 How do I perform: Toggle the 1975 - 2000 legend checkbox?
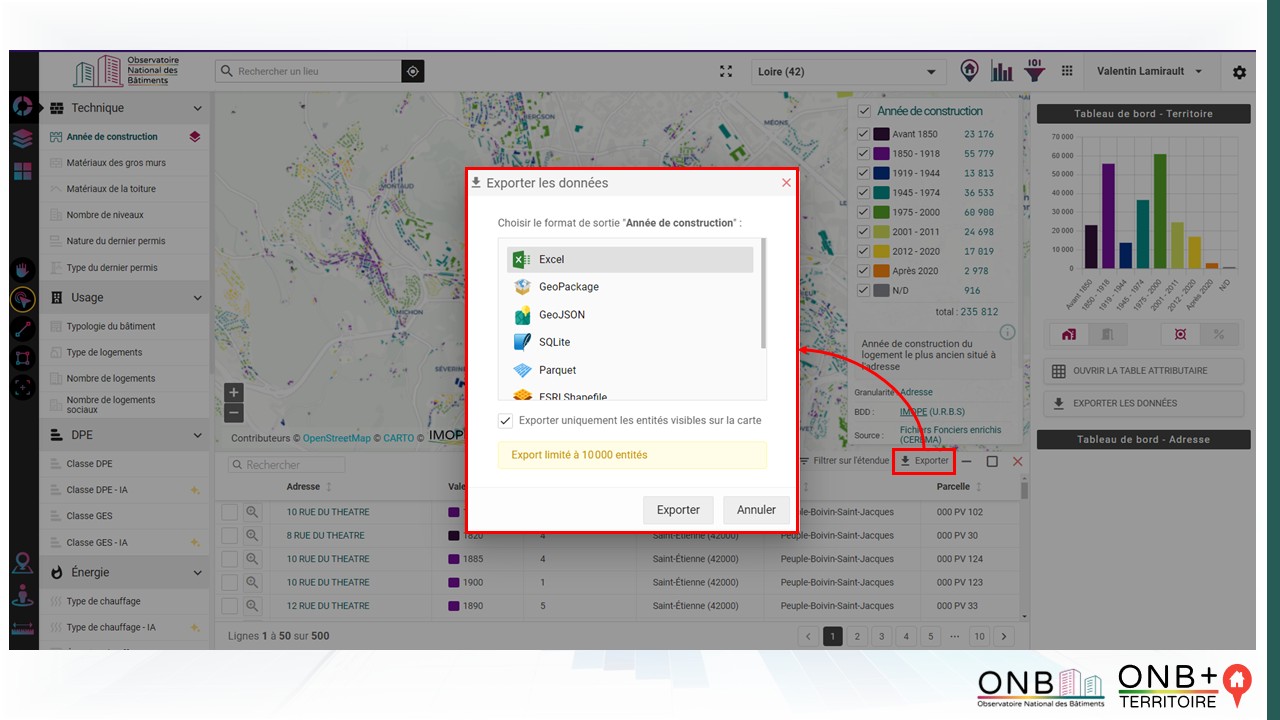point(864,212)
